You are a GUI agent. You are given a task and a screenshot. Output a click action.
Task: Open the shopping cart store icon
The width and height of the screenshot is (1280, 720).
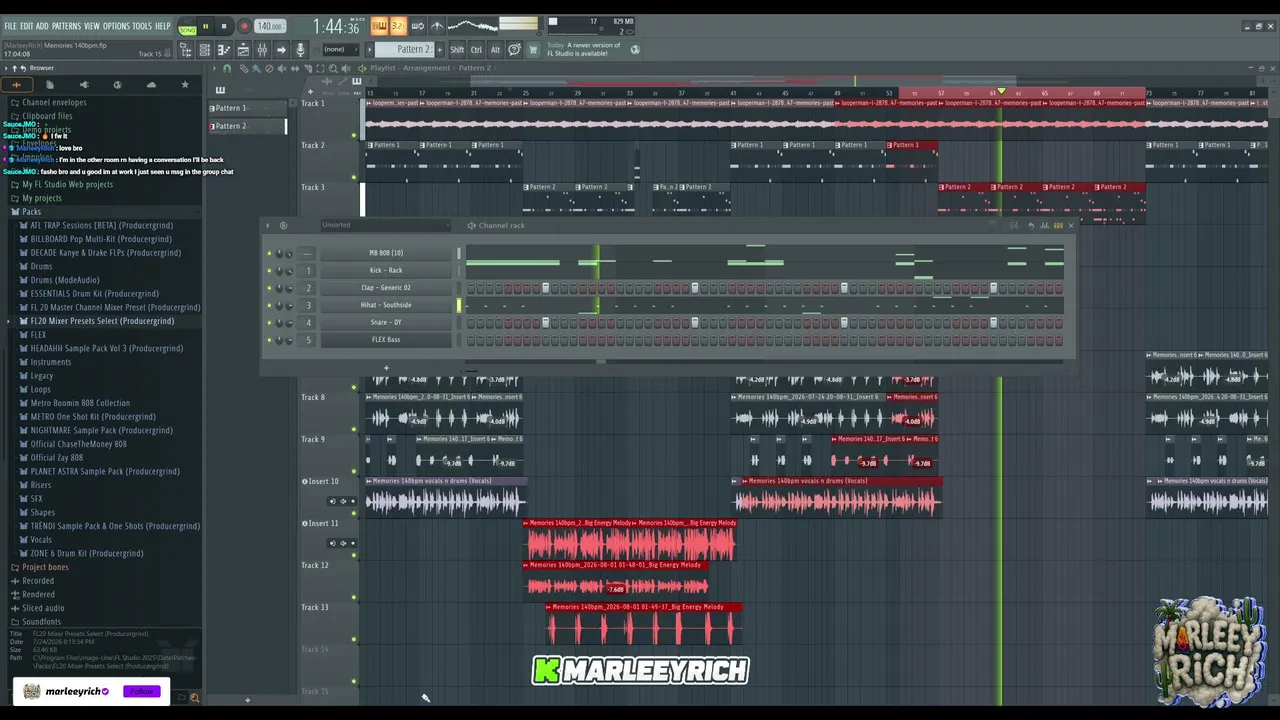(x=533, y=50)
